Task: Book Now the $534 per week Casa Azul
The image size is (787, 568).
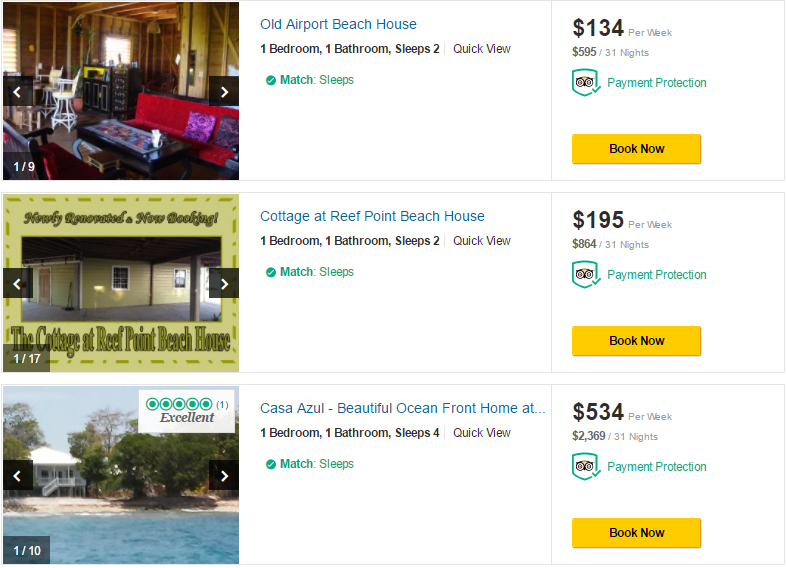Action: pos(636,533)
